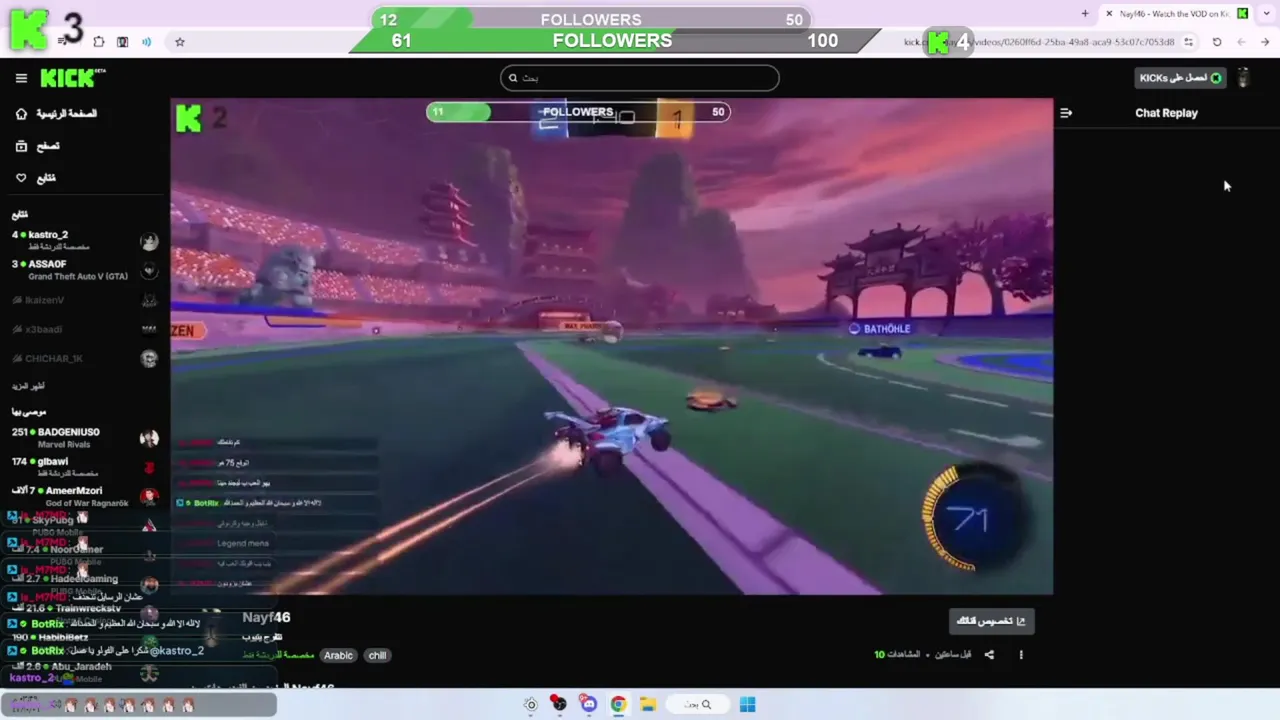Click the clip button below video
The image size is (1280, 720).
(x=991, y=621)
